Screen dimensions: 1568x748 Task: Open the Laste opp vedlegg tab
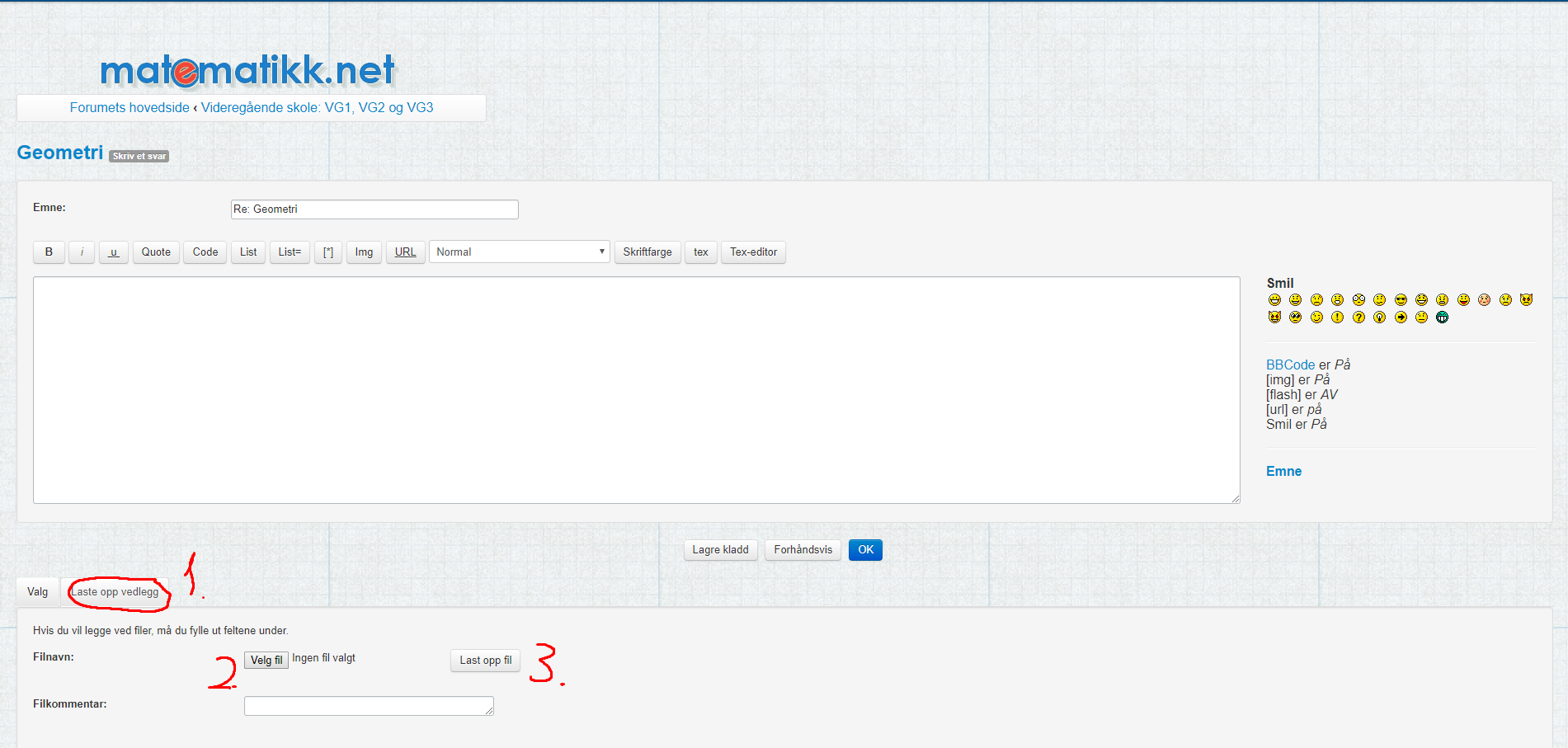115,592
